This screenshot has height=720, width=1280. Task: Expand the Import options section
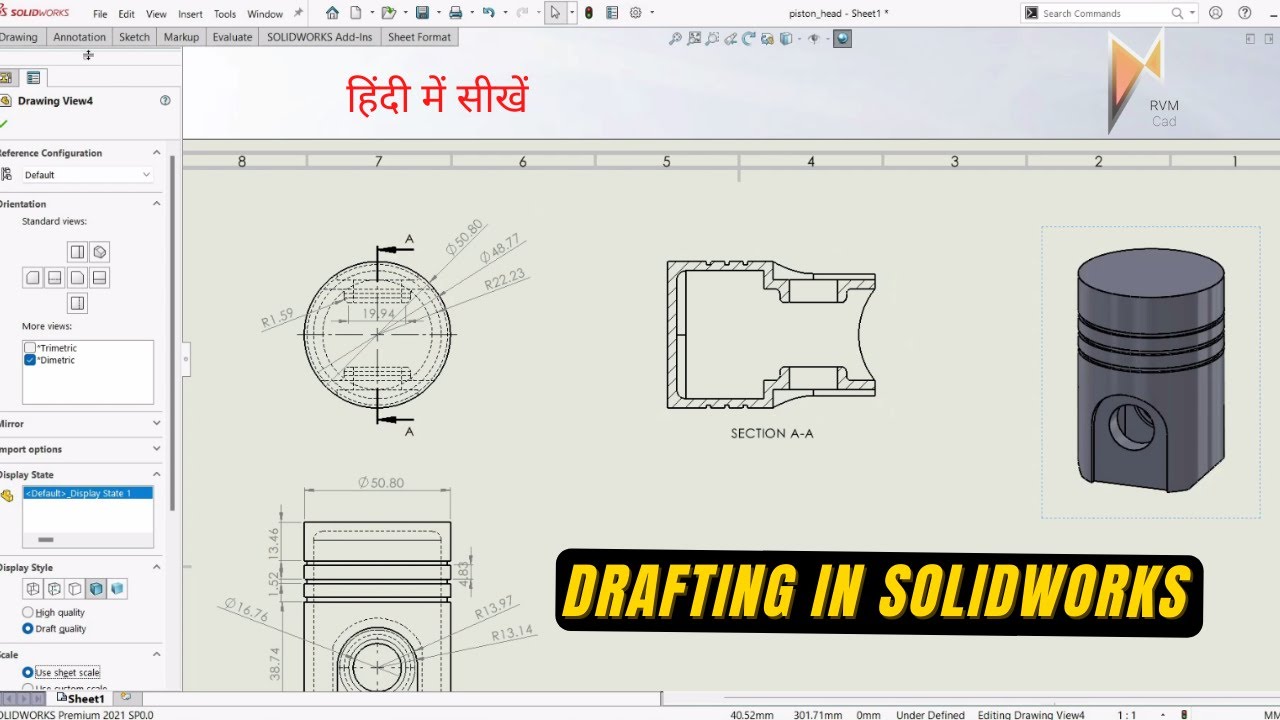[x=156, y=449]
